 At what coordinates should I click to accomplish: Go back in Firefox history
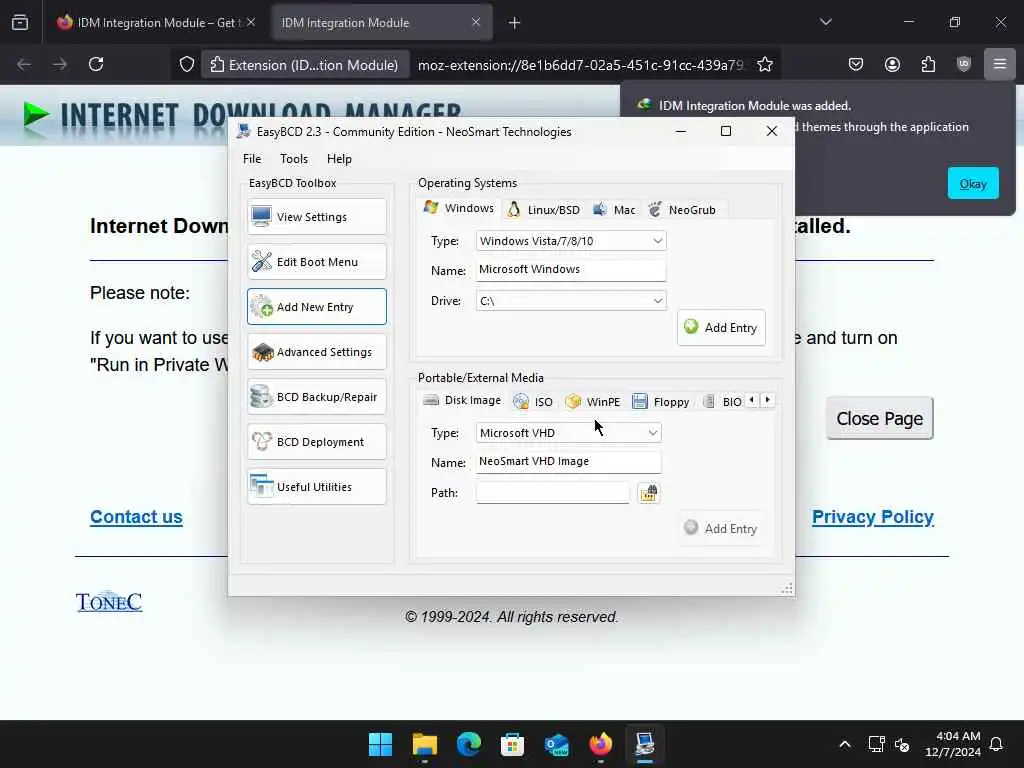[x=24, y=65]
